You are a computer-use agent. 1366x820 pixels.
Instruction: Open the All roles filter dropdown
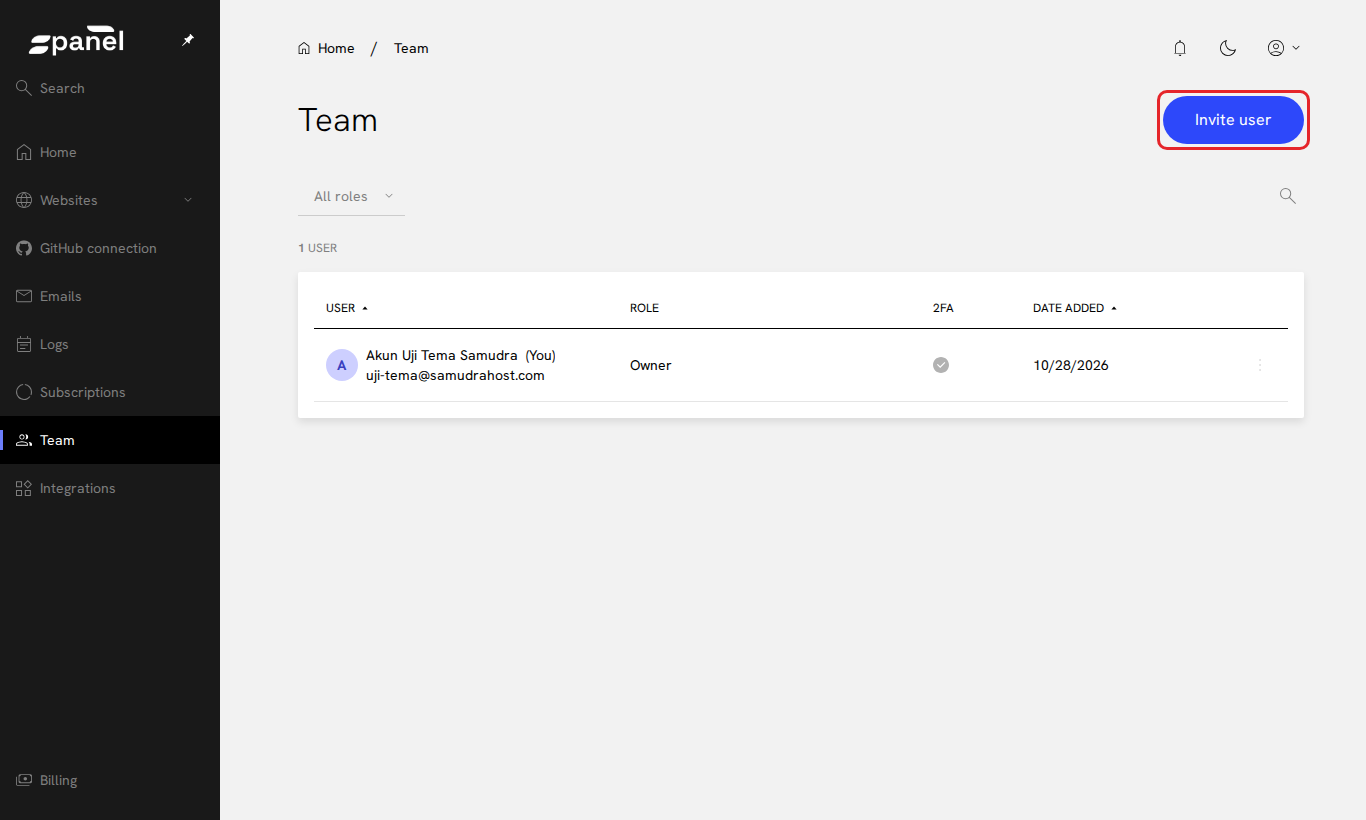click(352, 197)
